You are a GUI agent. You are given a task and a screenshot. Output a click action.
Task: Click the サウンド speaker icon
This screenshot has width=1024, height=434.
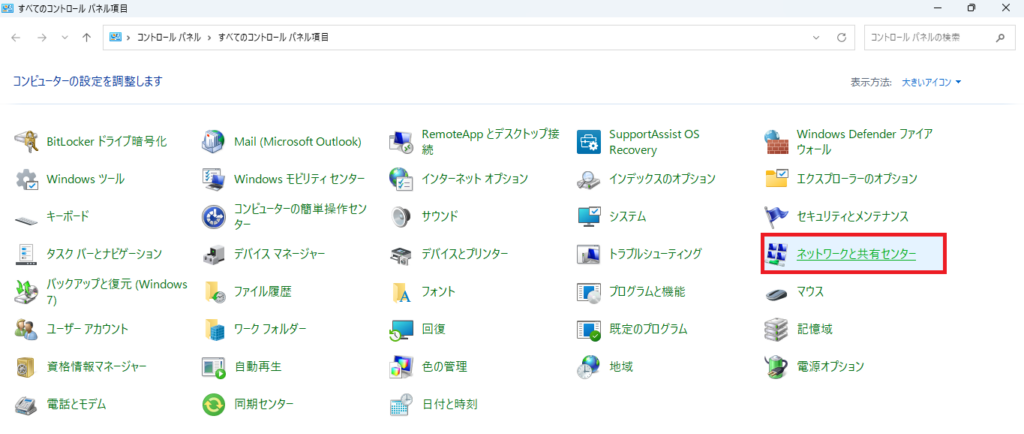click(401, 217)
